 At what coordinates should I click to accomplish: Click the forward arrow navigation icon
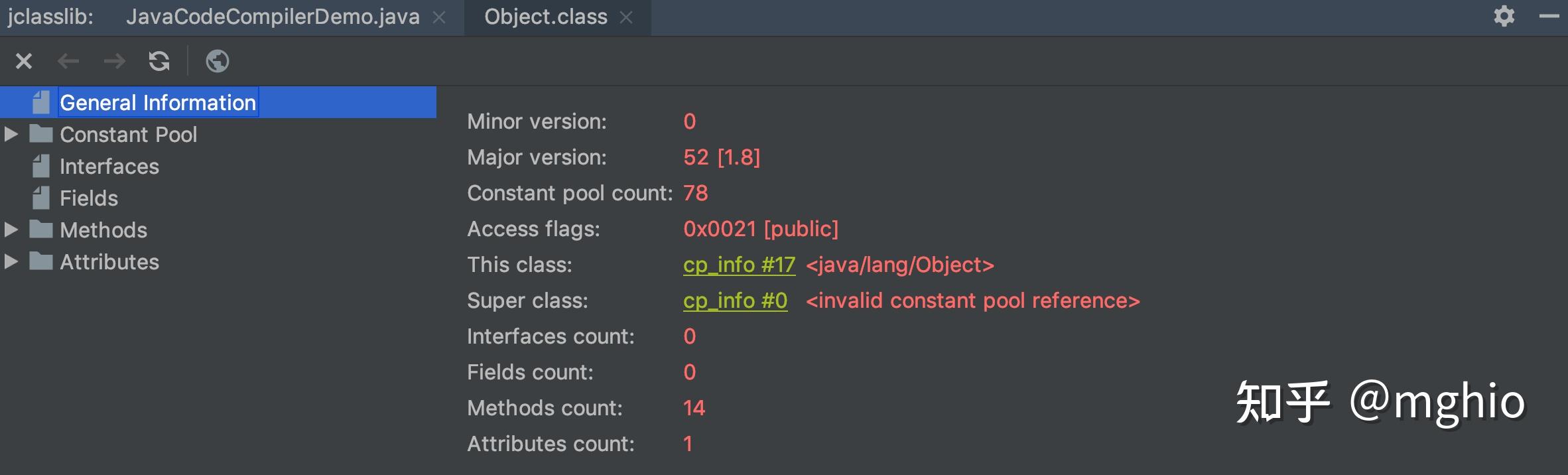pos(115,62)
